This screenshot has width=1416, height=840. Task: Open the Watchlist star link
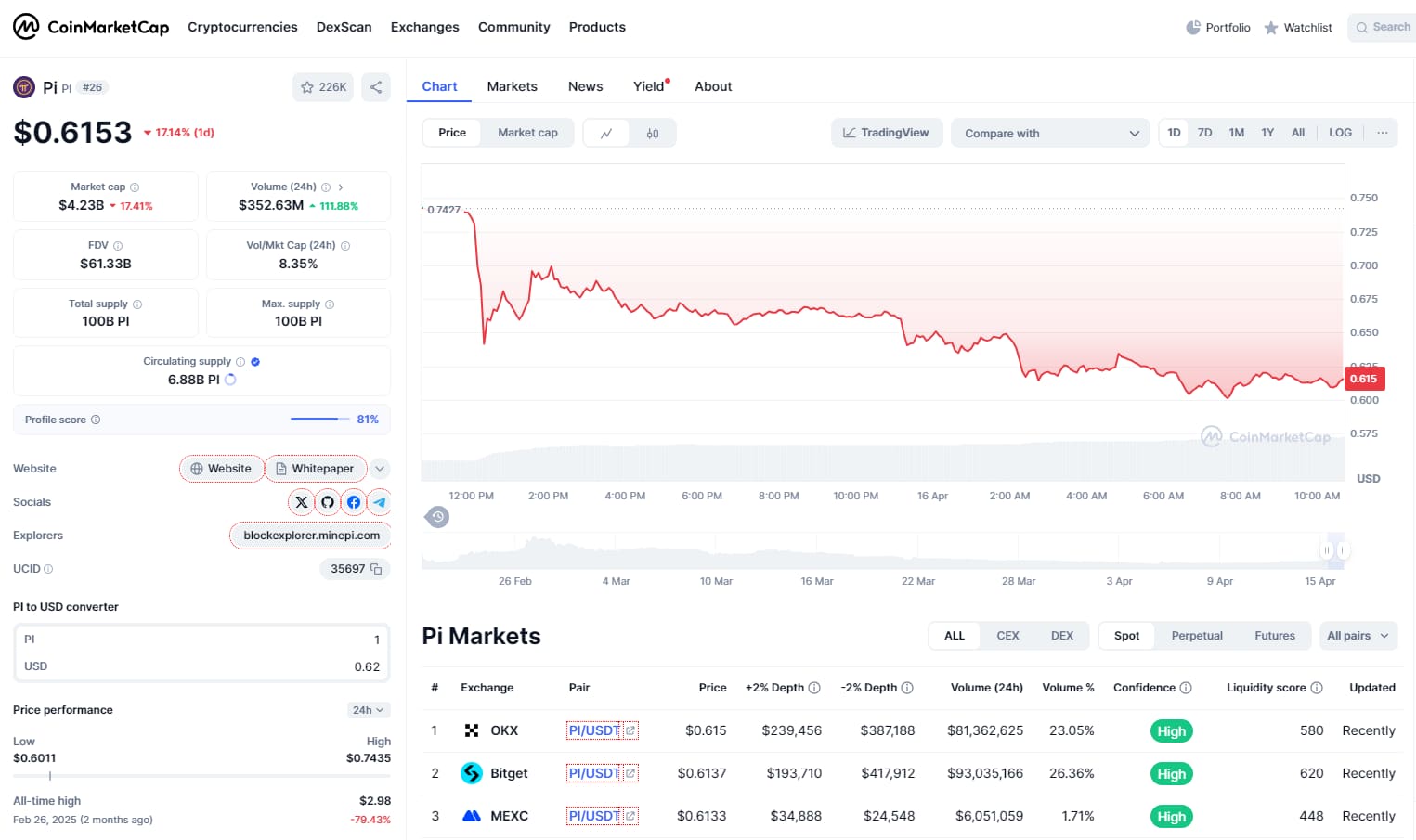1298,27
